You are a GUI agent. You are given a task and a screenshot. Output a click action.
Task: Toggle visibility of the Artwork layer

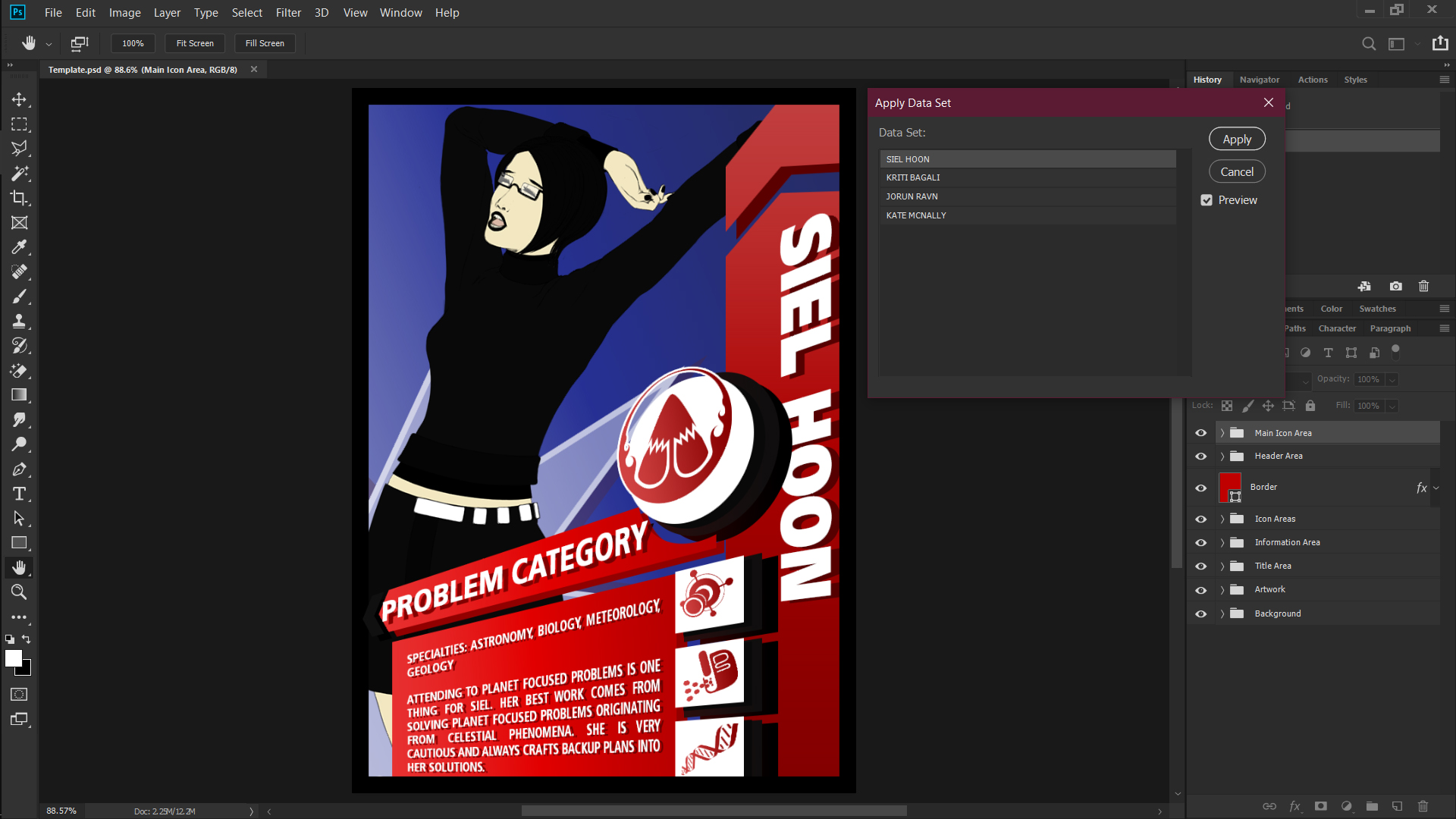coord(1200,590)
